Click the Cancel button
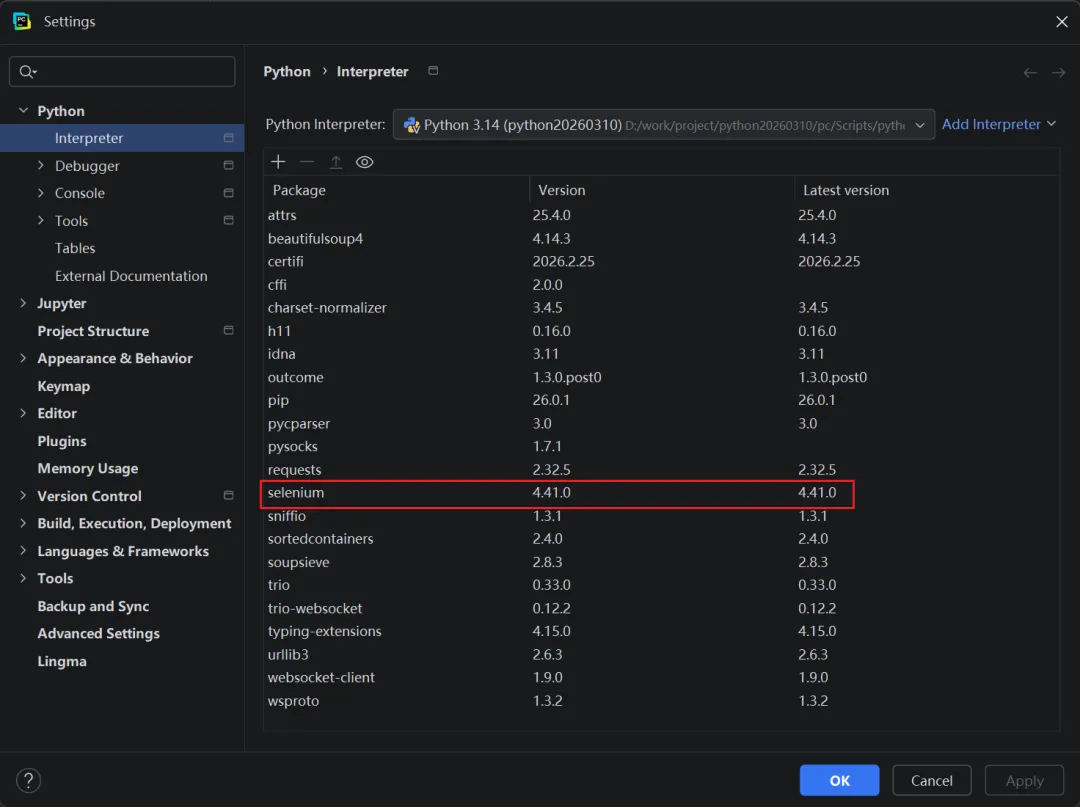This screenshot has height=807, width=1080. click(931, 780)
